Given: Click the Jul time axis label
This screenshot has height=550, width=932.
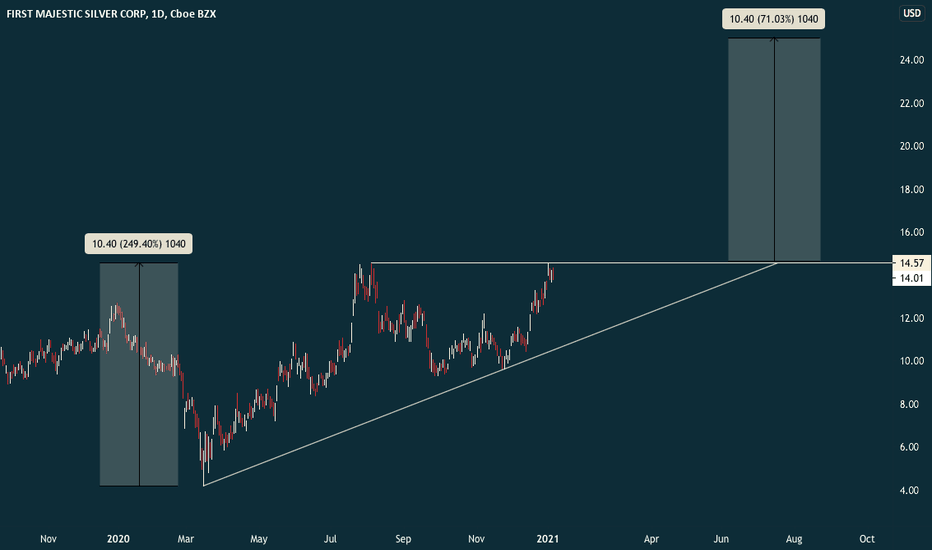Looking at the screenshot, I should [330, 539].
